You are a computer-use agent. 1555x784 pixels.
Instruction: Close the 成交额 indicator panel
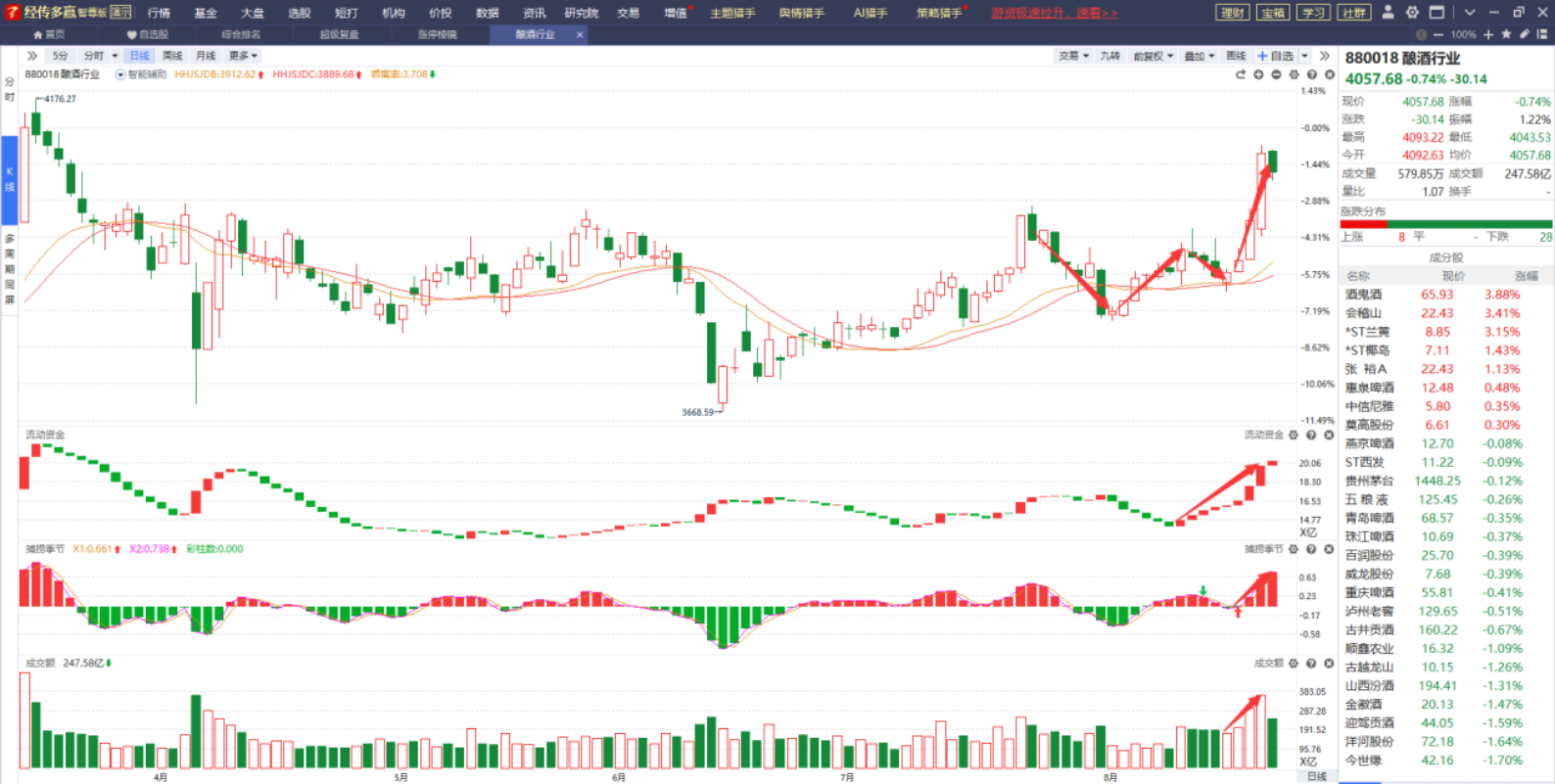click(1329, 664)
